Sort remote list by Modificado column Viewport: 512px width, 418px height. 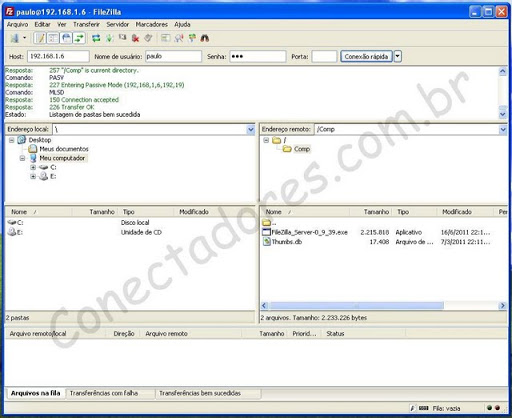[x=465, y=212]
